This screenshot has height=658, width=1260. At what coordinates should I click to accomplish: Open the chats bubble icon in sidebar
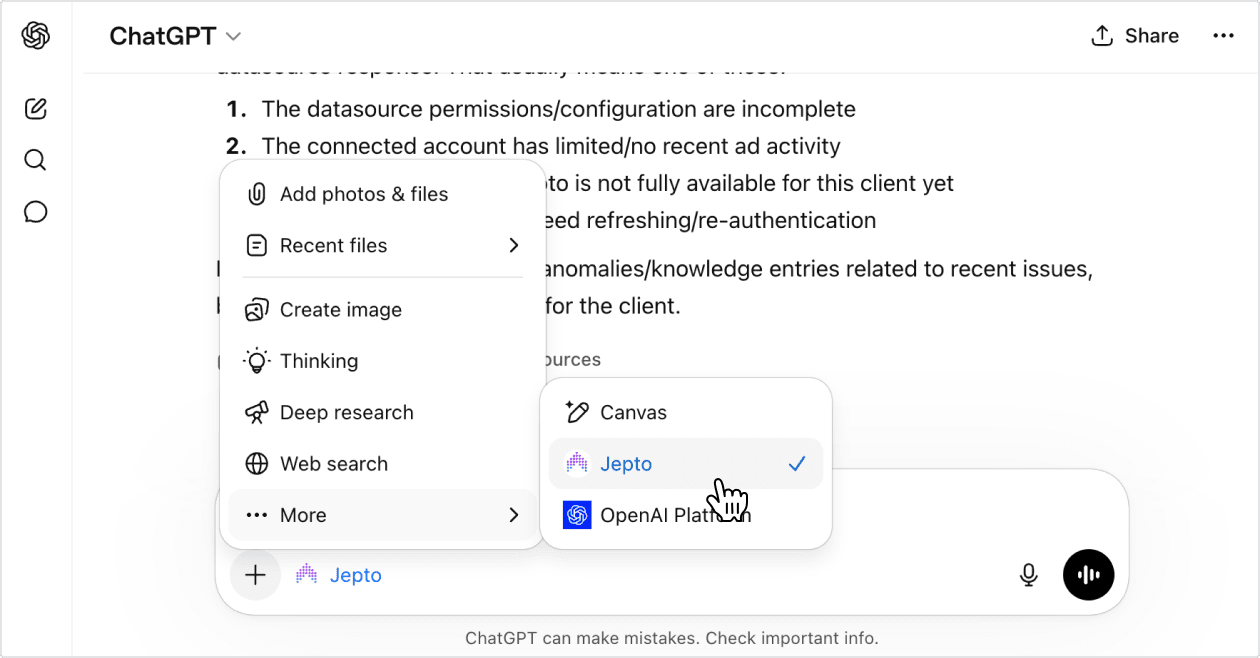(36, 212)
